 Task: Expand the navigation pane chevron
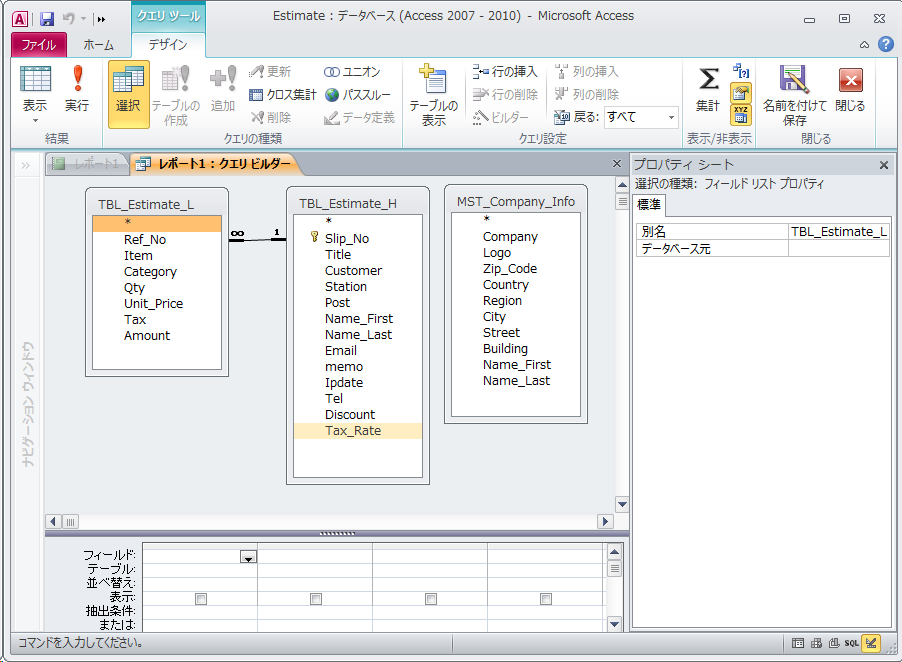[26, 166]
